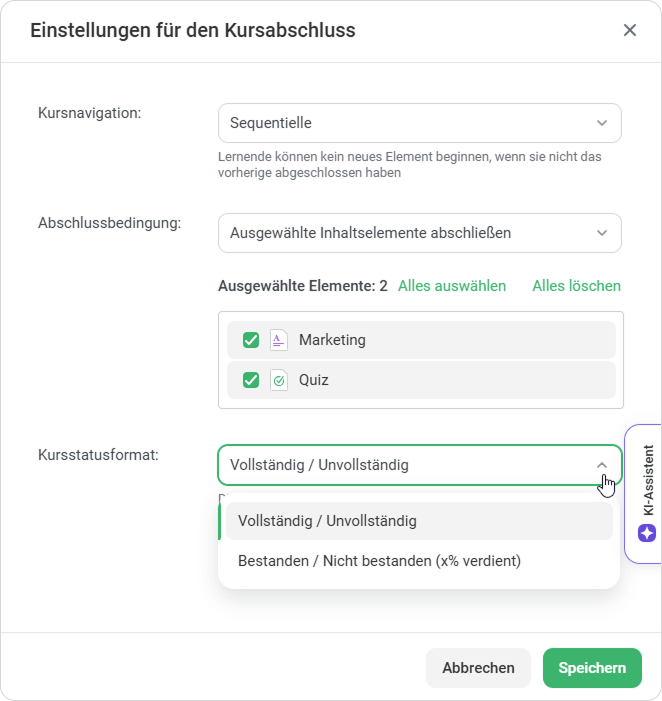
Task: Click the Alles löschen link
Action: [576, 286]
